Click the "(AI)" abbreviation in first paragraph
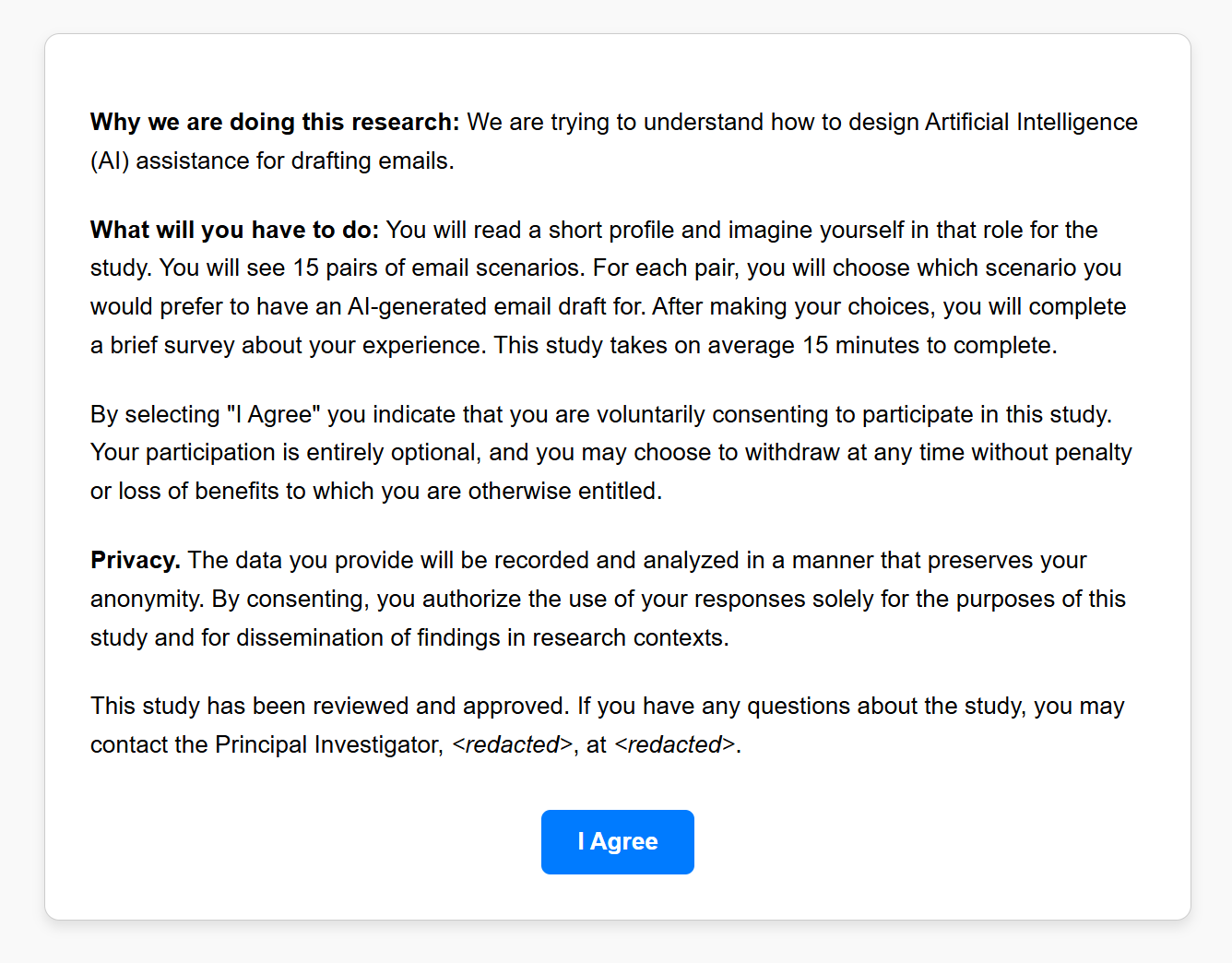Viewport: 1232px width, 963px height. (x=110, y=160)
